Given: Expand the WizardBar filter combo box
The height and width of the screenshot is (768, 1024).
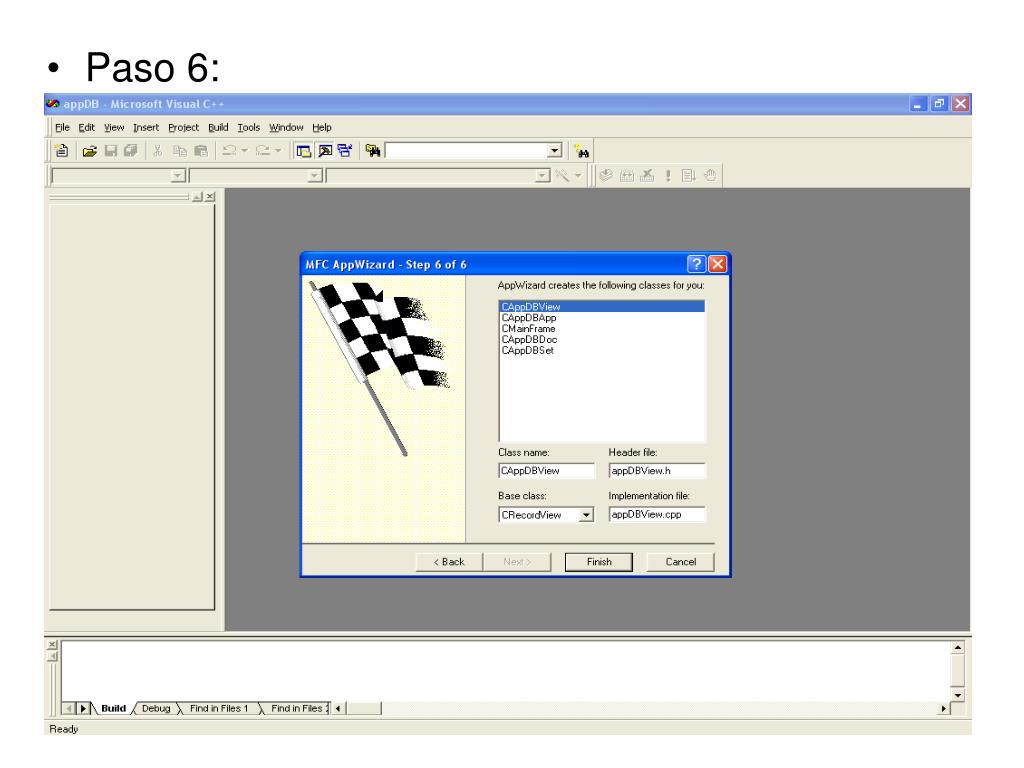Looking at the screenshot, I should click(x=315, y=176).
